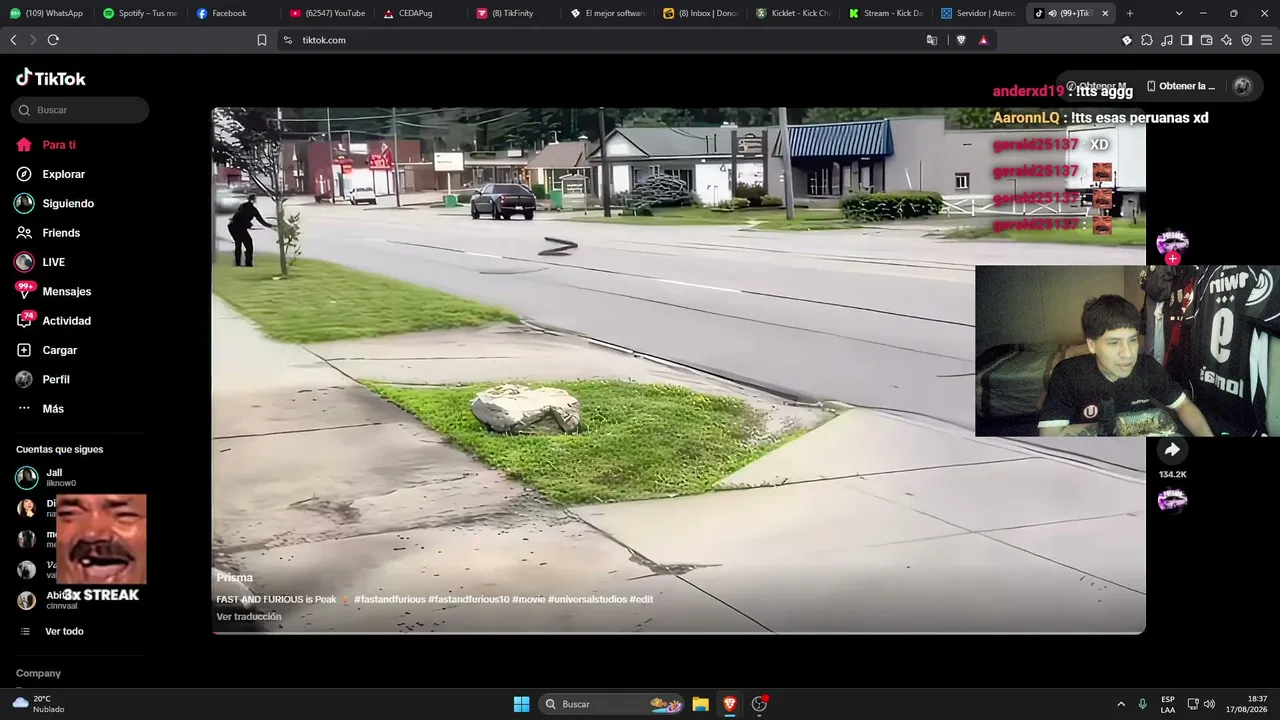The height and width of the screenshot is (720, 1280).
Task: Switch to the CEDAPug browser tab
Action: pos(419,13)
